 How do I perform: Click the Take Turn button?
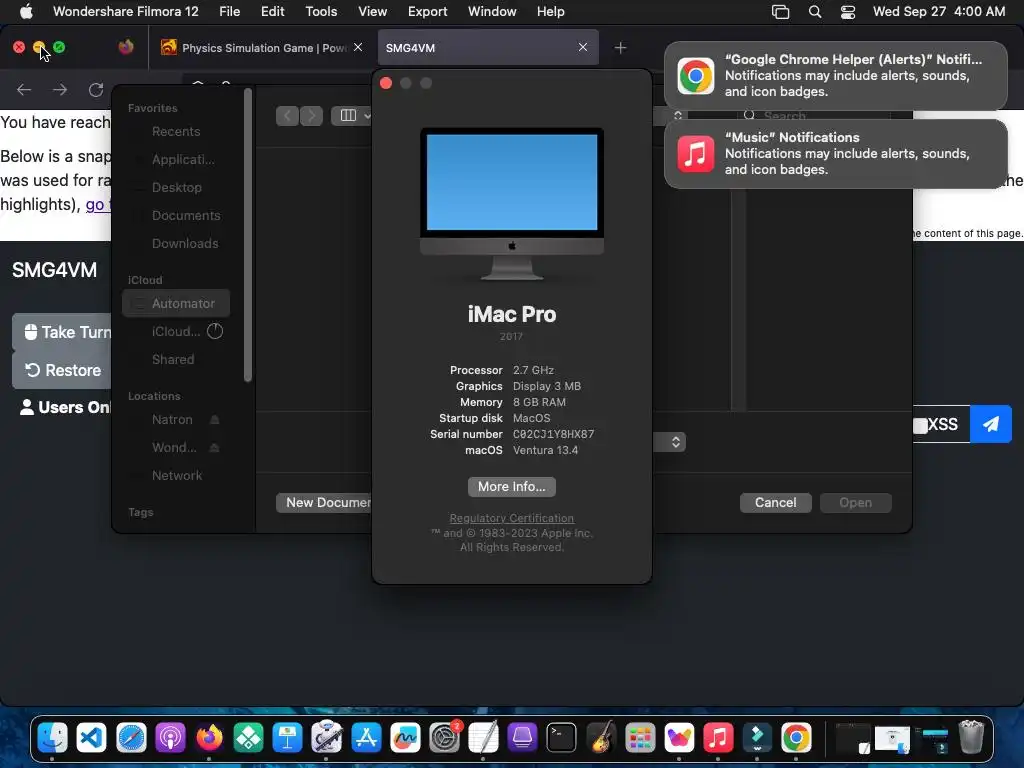[62, 332]
